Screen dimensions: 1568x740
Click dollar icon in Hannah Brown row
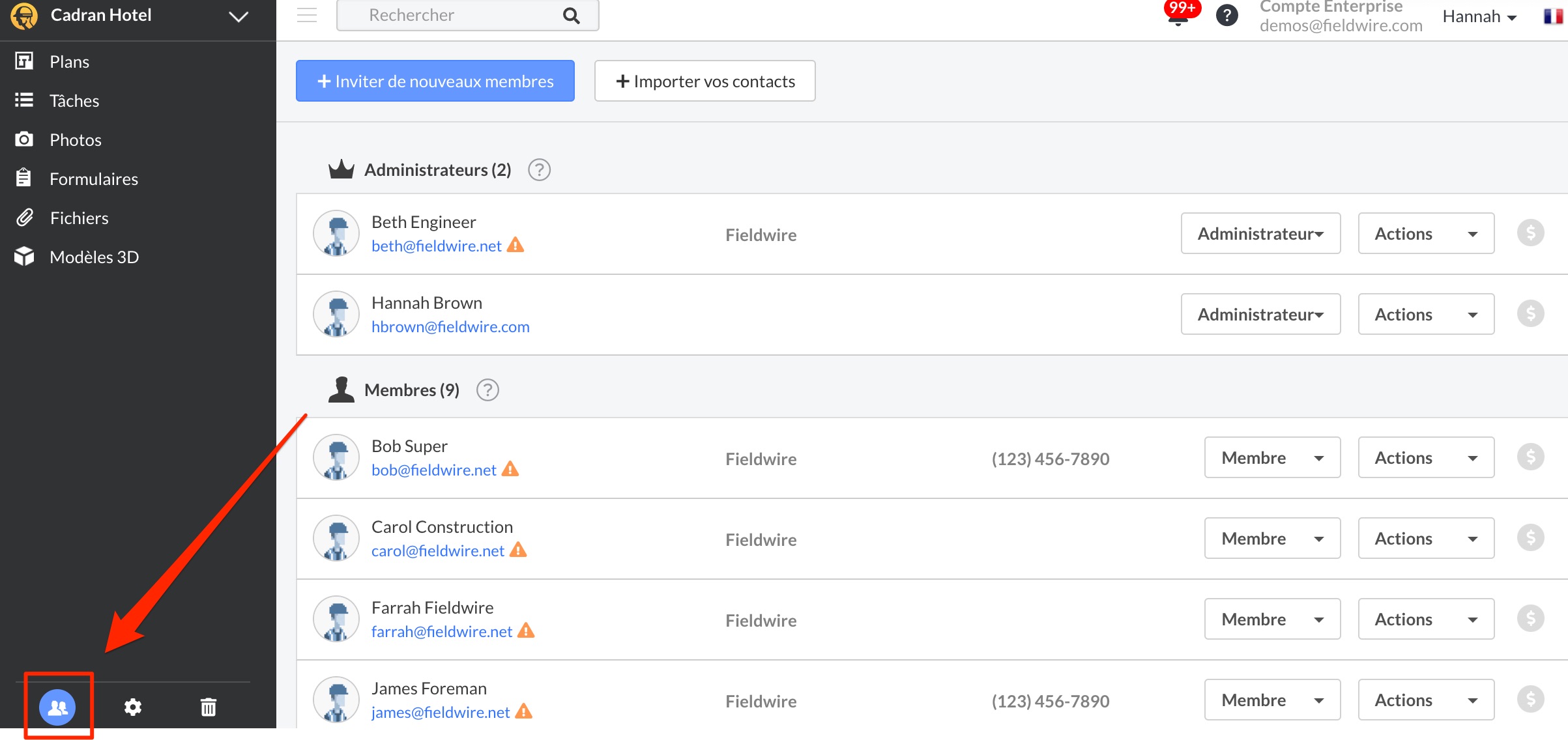(1531, 313)
